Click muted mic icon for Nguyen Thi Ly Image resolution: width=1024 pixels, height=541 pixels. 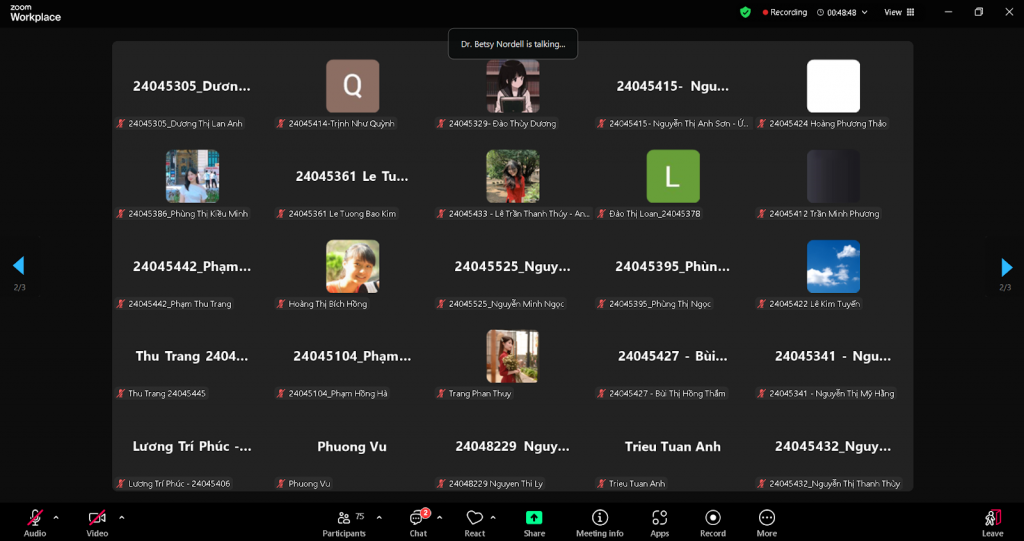click(x=441, y=484)
